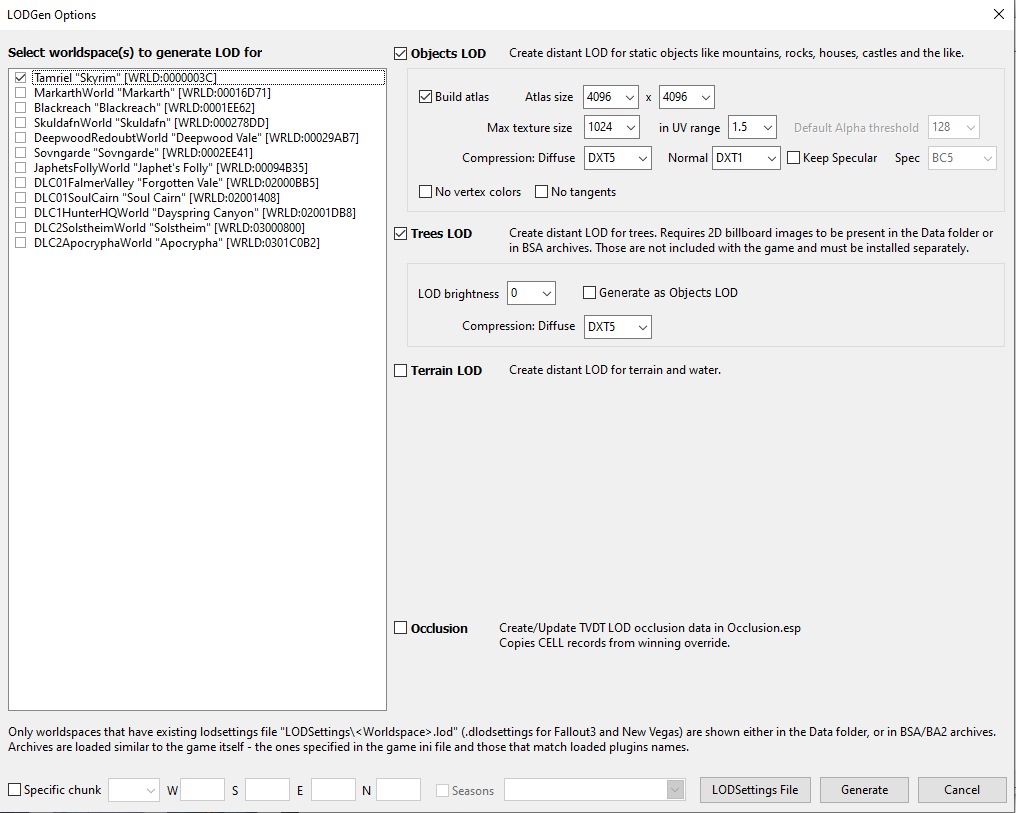This screenshot has height=813, width=1016.
Task: Check the DLC2SolstheimWorld "Solstheim" checkbox
Action: [21, 227]
